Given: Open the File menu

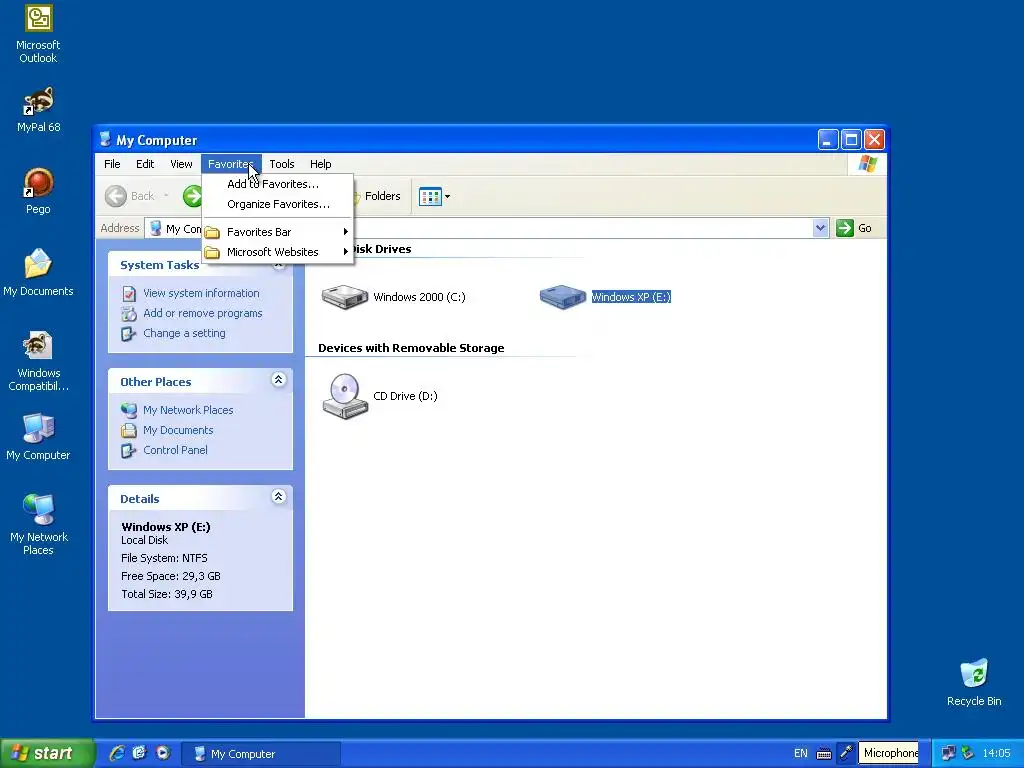Looking at the screenshot, I should coord(112,164).
